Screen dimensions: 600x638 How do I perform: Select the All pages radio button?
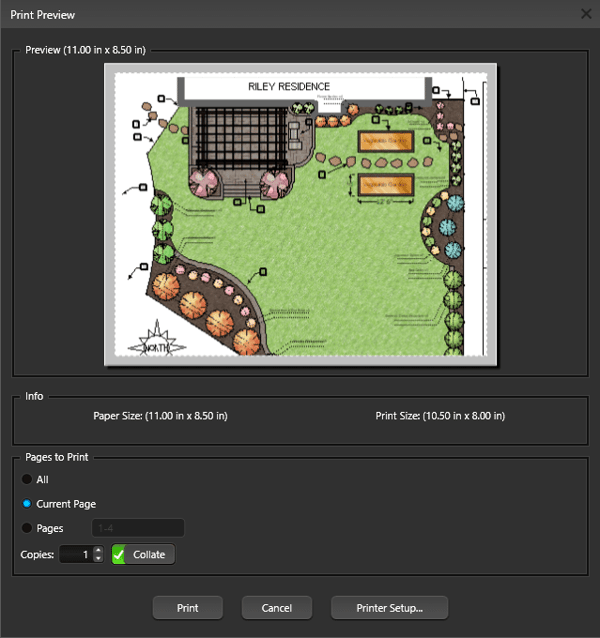[27, 480]
